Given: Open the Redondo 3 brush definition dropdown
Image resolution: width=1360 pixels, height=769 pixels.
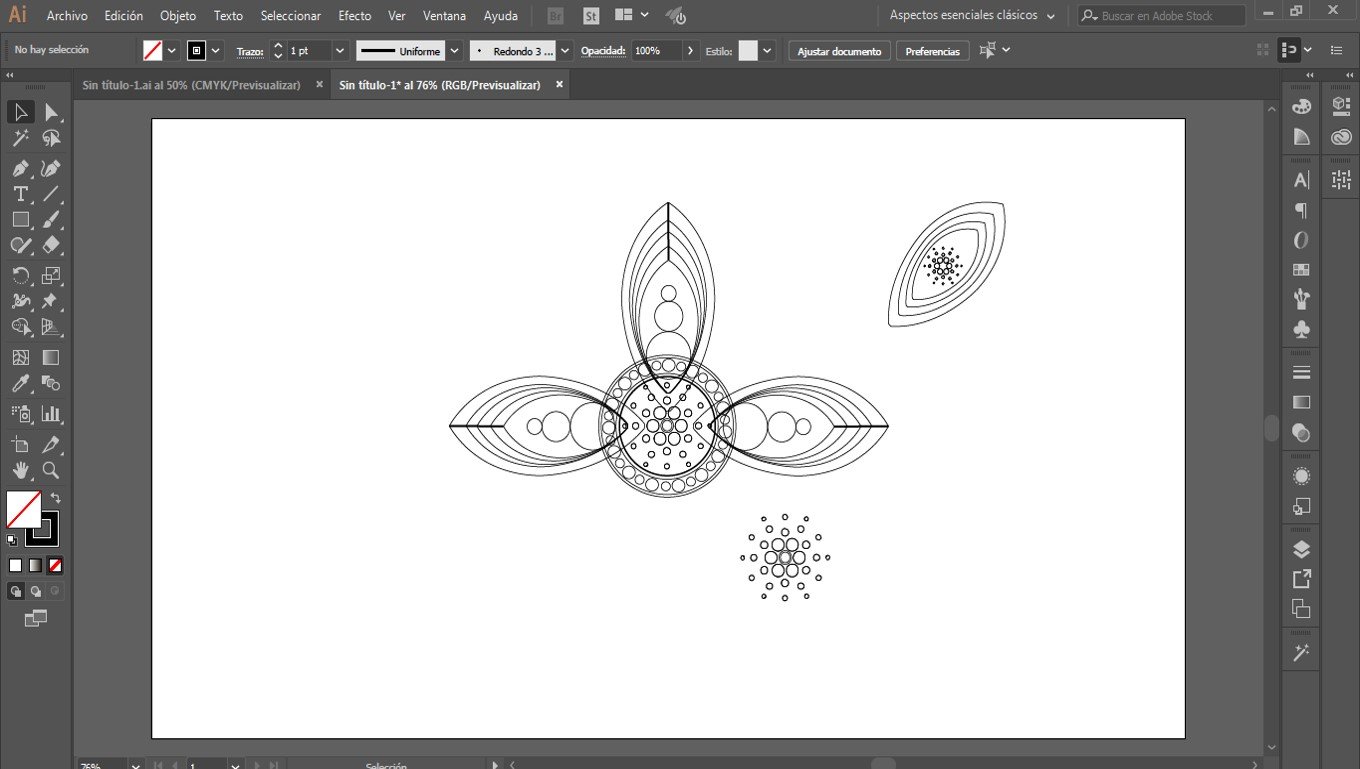Looking at the screenshot, I should (x=566, y=50).
